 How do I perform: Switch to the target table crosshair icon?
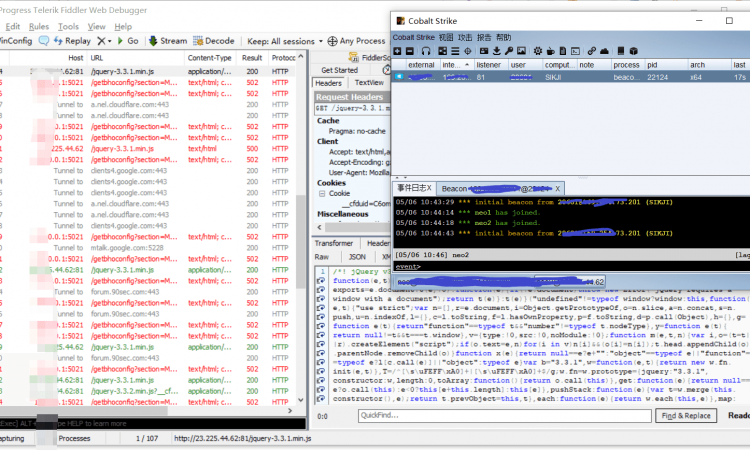(467, 51)
